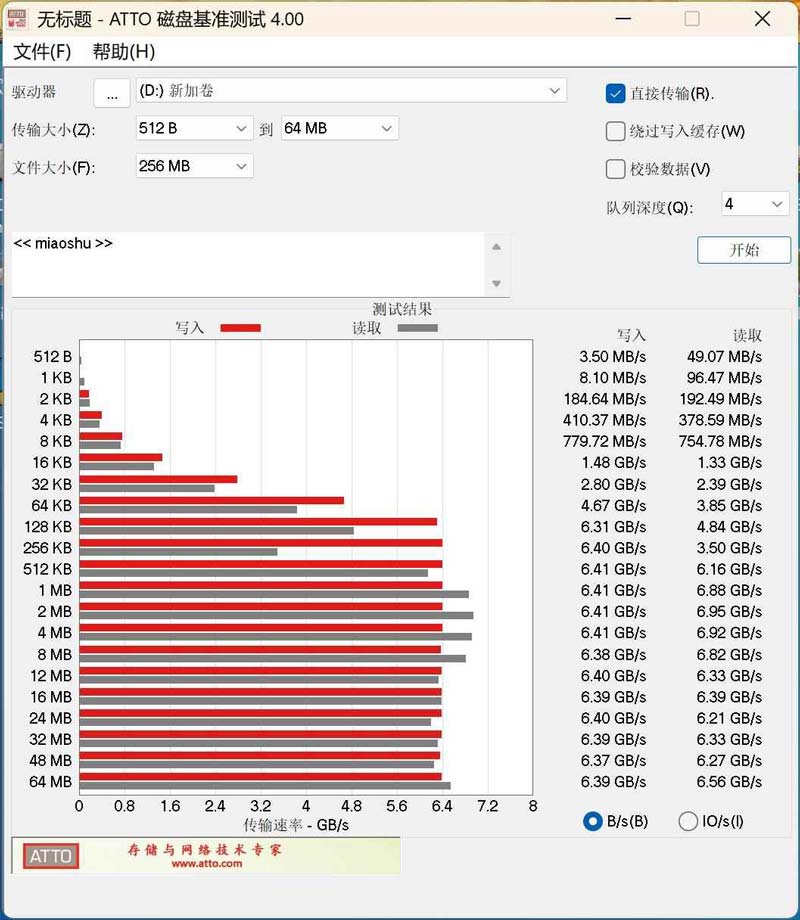Enable the 绕过写入缓存 checkbox

tap(616, 132)
